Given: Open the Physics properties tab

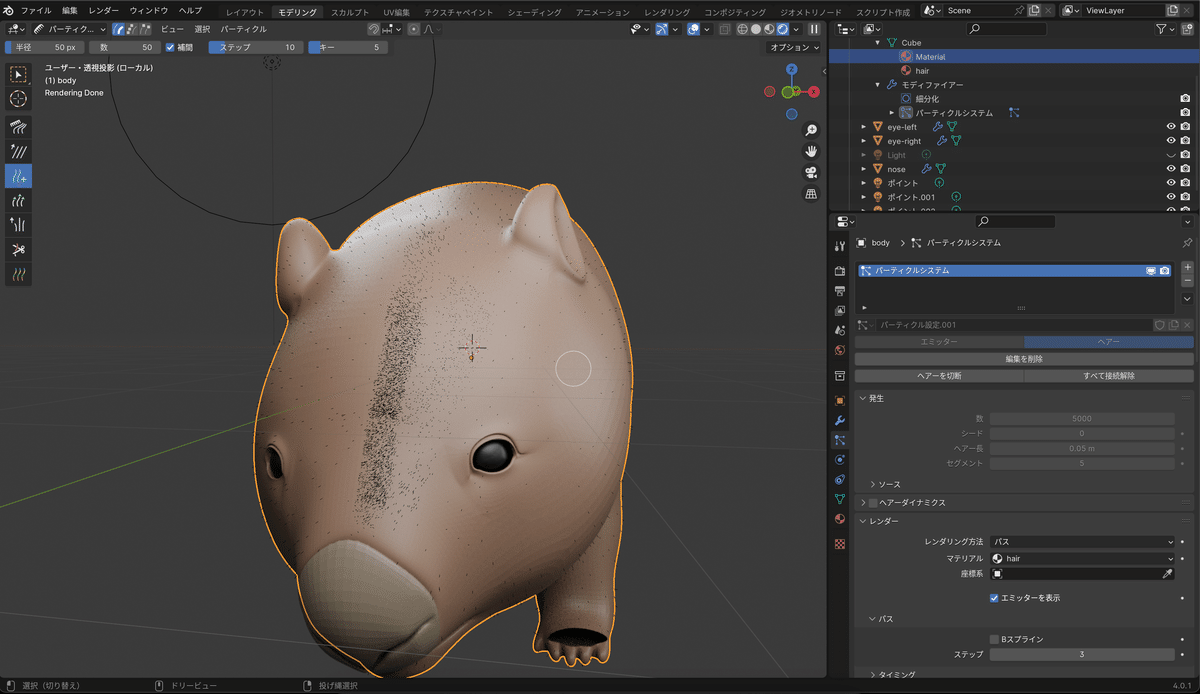Looking at the screenshot, I should pos(840,459).
